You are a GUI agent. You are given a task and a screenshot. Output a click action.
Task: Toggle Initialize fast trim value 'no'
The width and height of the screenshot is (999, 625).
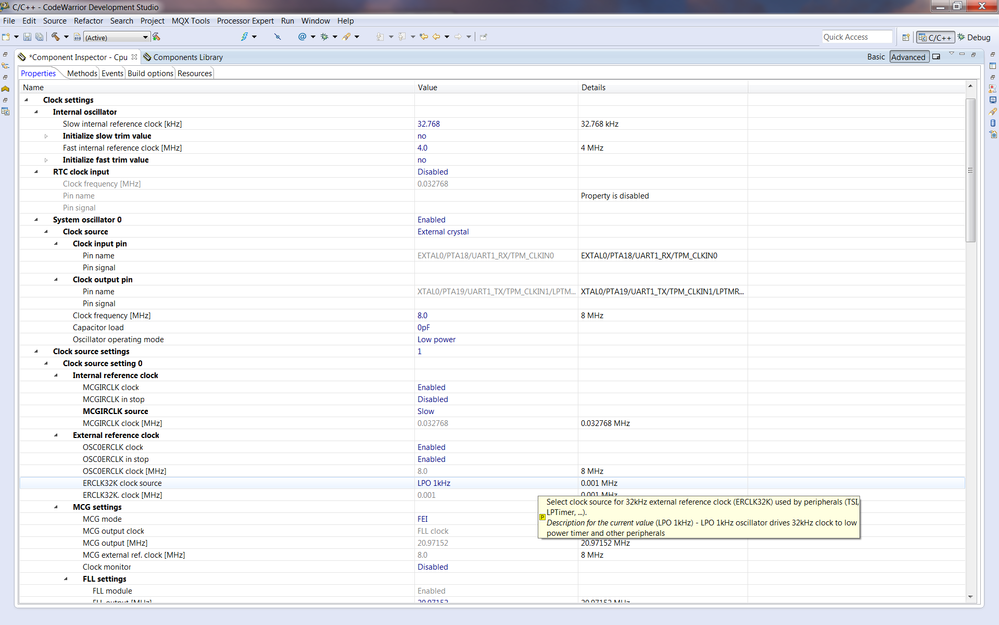pos(422,160)
